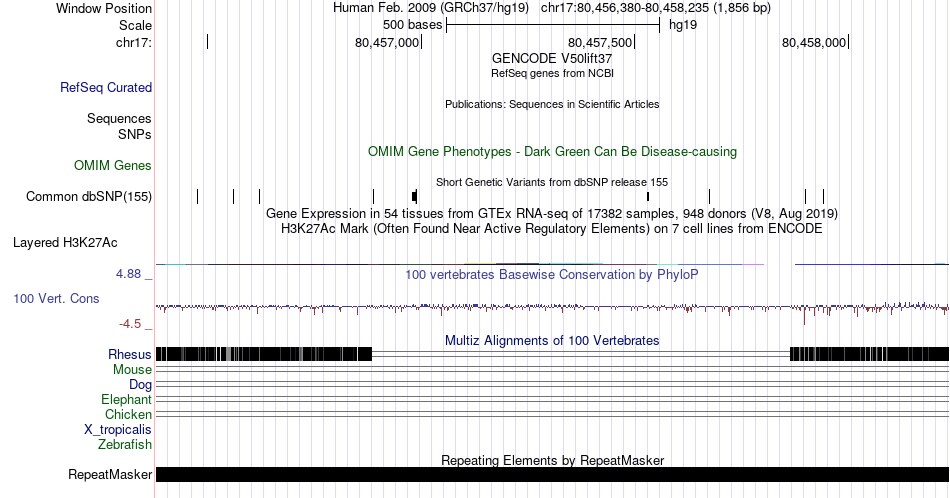Click the PhyloP minimum value -4.5
The width and height of the screenshot is (950, 498).
[130, 324]
